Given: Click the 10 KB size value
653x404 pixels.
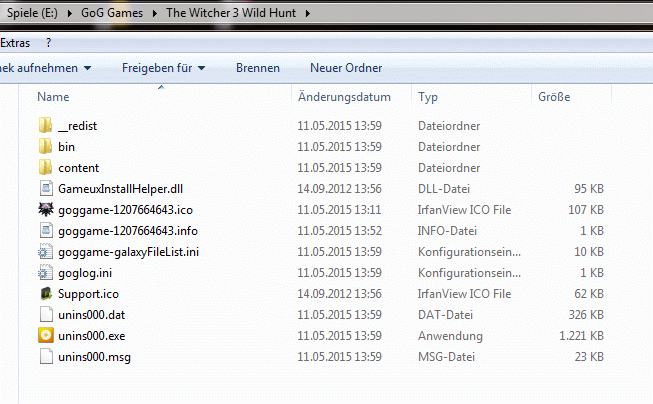Looking at the screenshot, I should (589, 252).
